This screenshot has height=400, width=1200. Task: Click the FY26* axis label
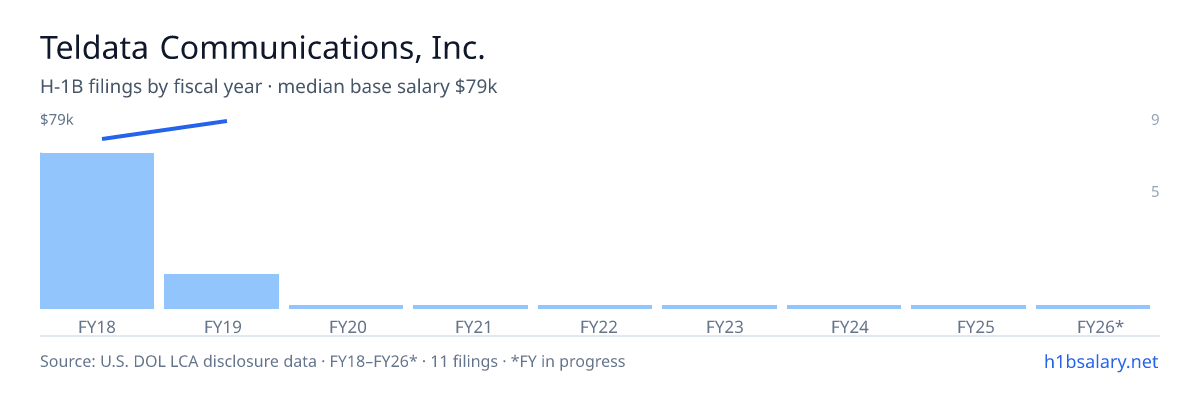[1100, 326]
